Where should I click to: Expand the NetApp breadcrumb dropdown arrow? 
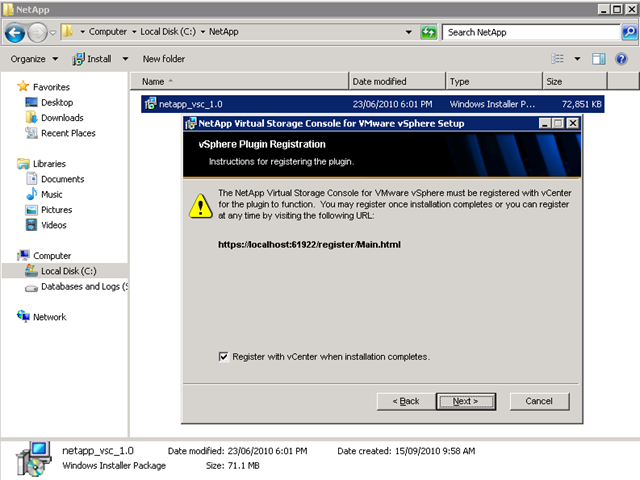click(202, 32)
